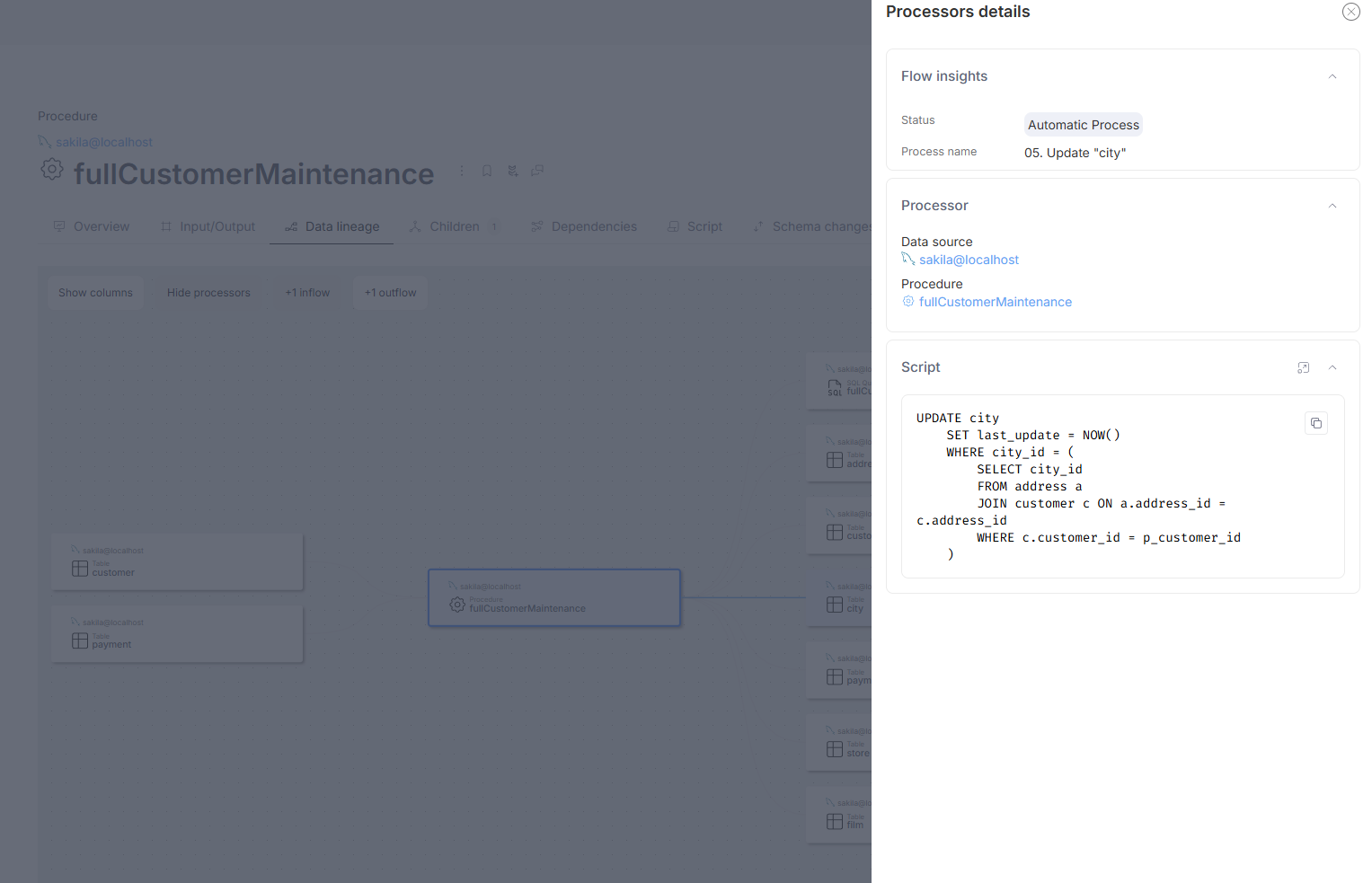Expand +1 outflow level
This screenshot has height=883, width=1372.
click(x=390, y=293)
